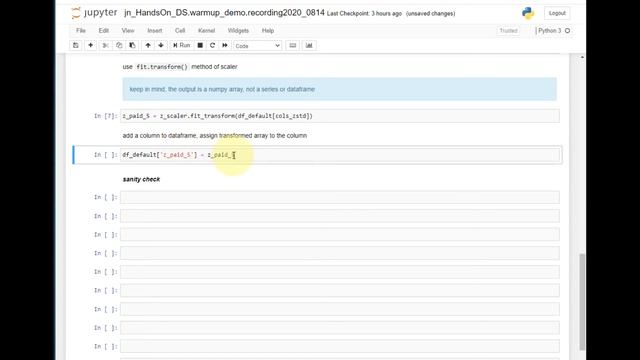Open the cell type Code dropdown

[257, 46]
